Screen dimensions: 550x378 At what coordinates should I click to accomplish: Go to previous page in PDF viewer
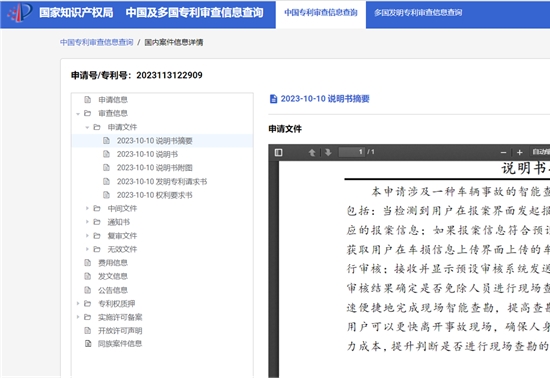[312, 153]
